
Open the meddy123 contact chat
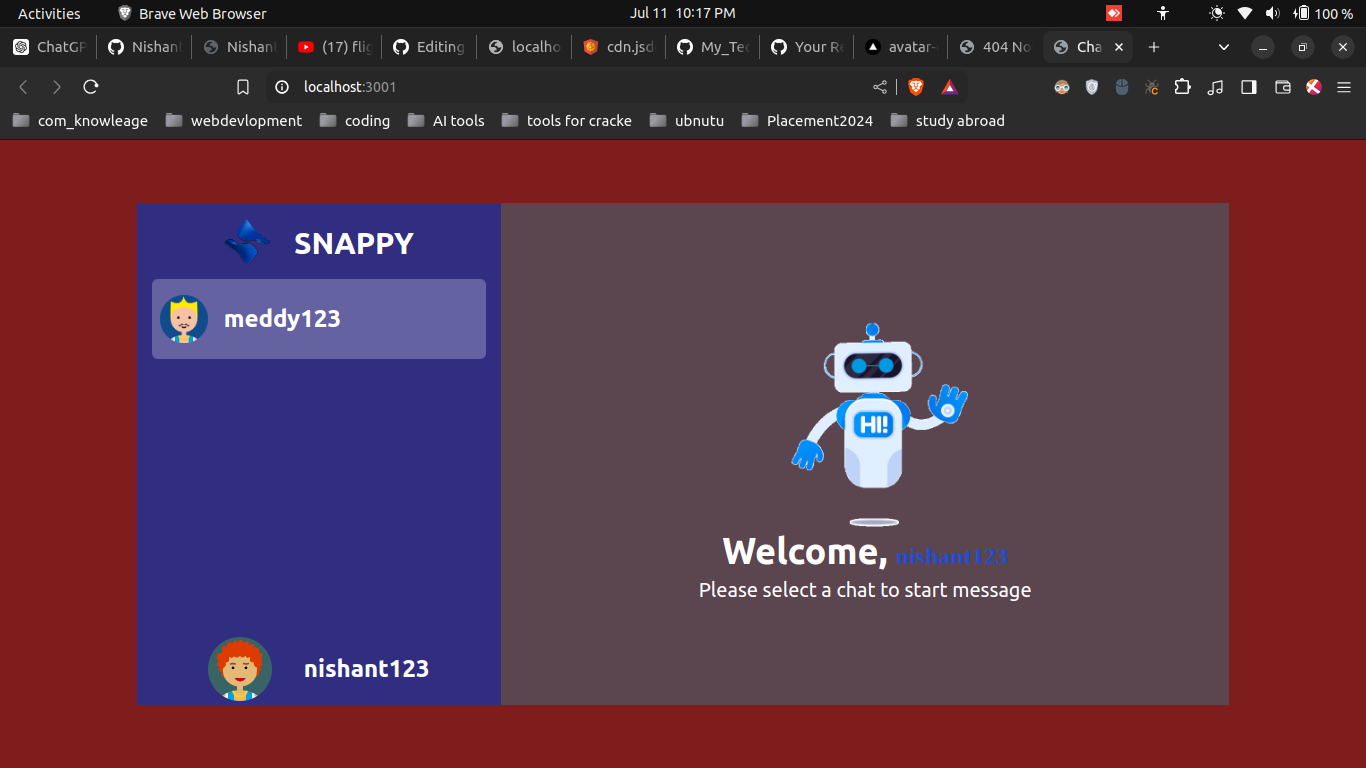(x=319, y=319)
